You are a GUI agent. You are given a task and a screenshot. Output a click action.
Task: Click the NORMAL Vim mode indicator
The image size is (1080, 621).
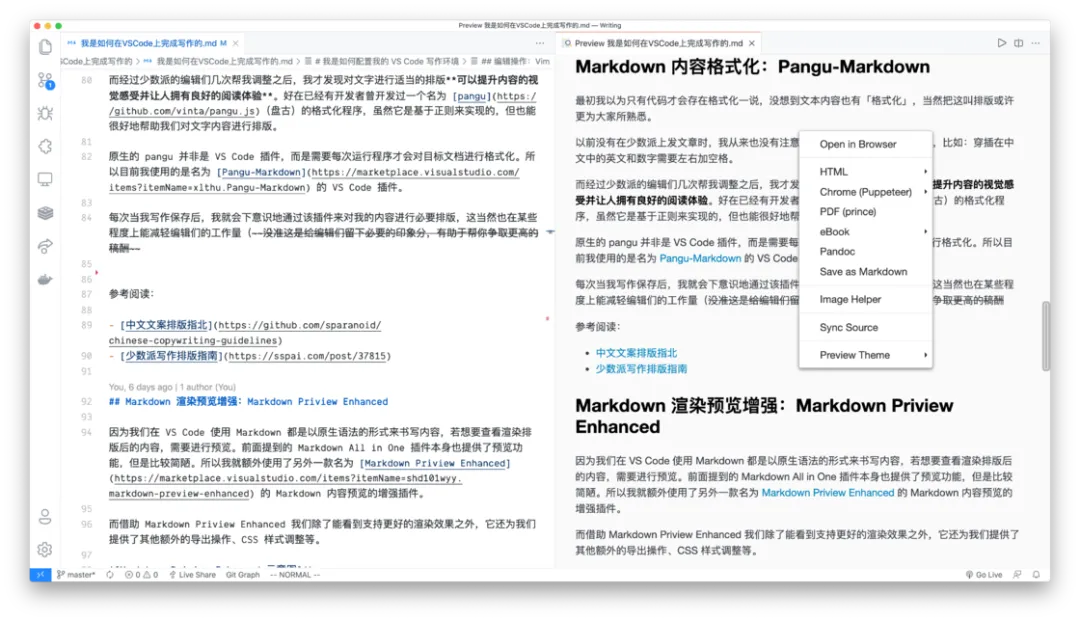(x=295, y=574)
